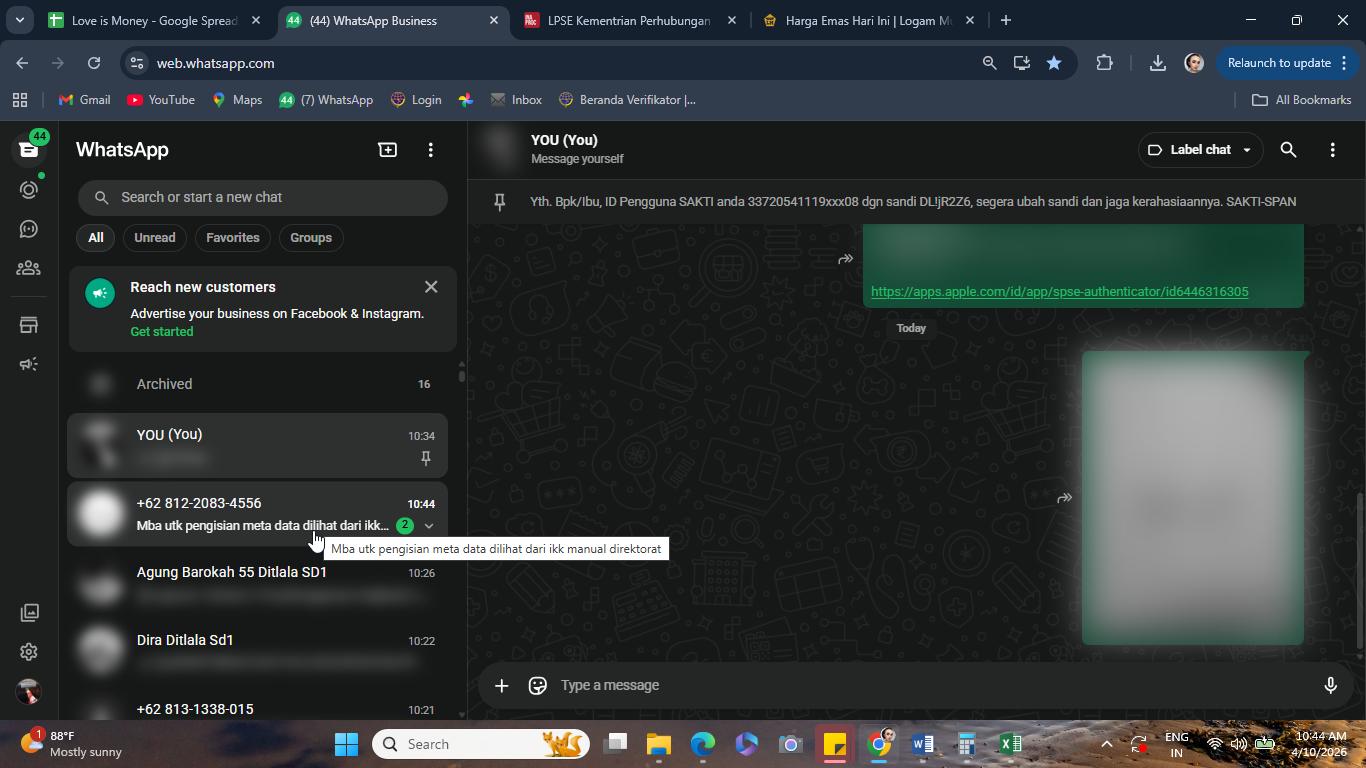Open the Catalog storefront icon in the sidebar
The width and height of the screenshot is (1366, 768).
pos(29,325)
